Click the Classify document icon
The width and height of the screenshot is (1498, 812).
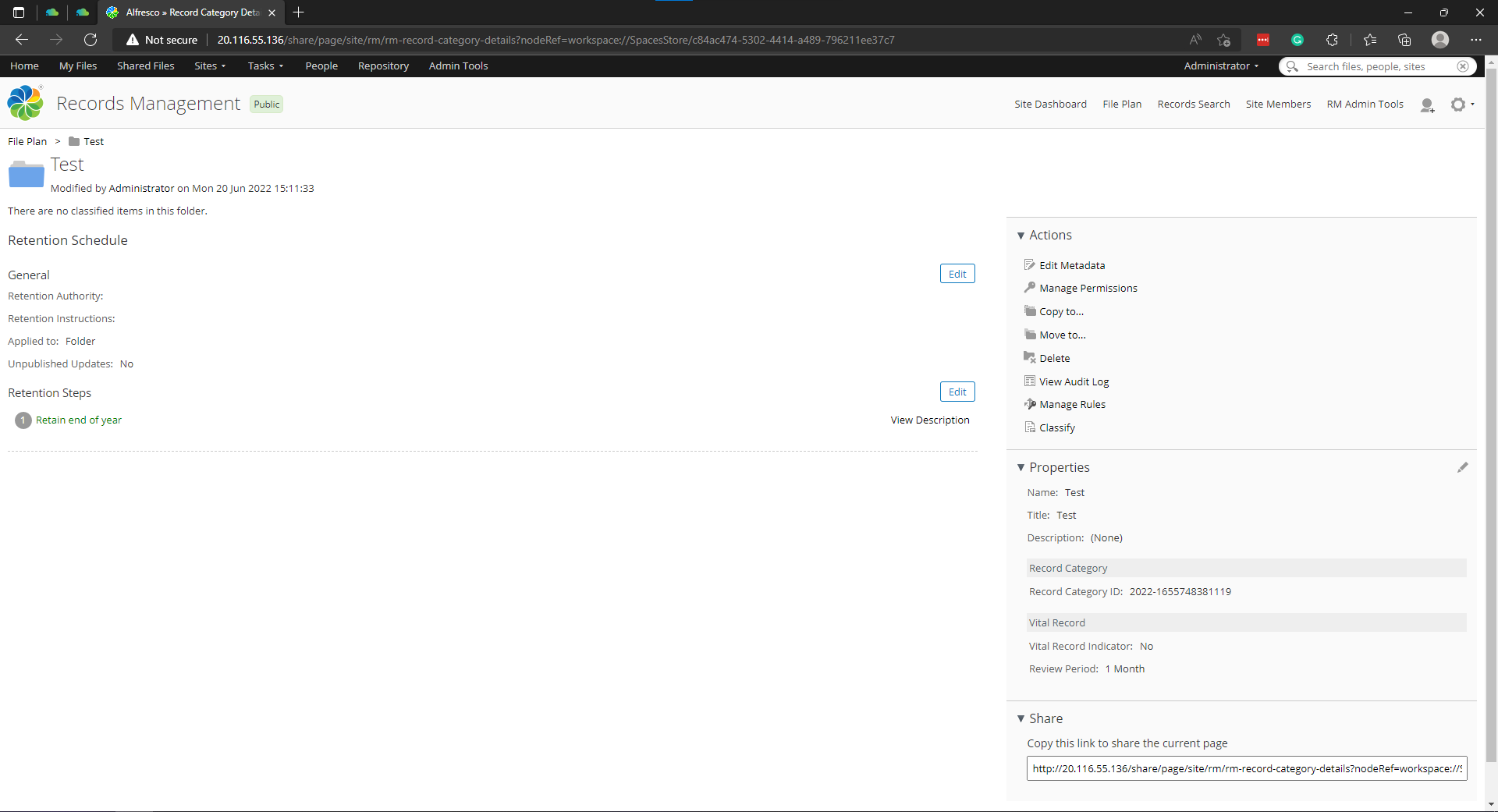pos(1030,427)
